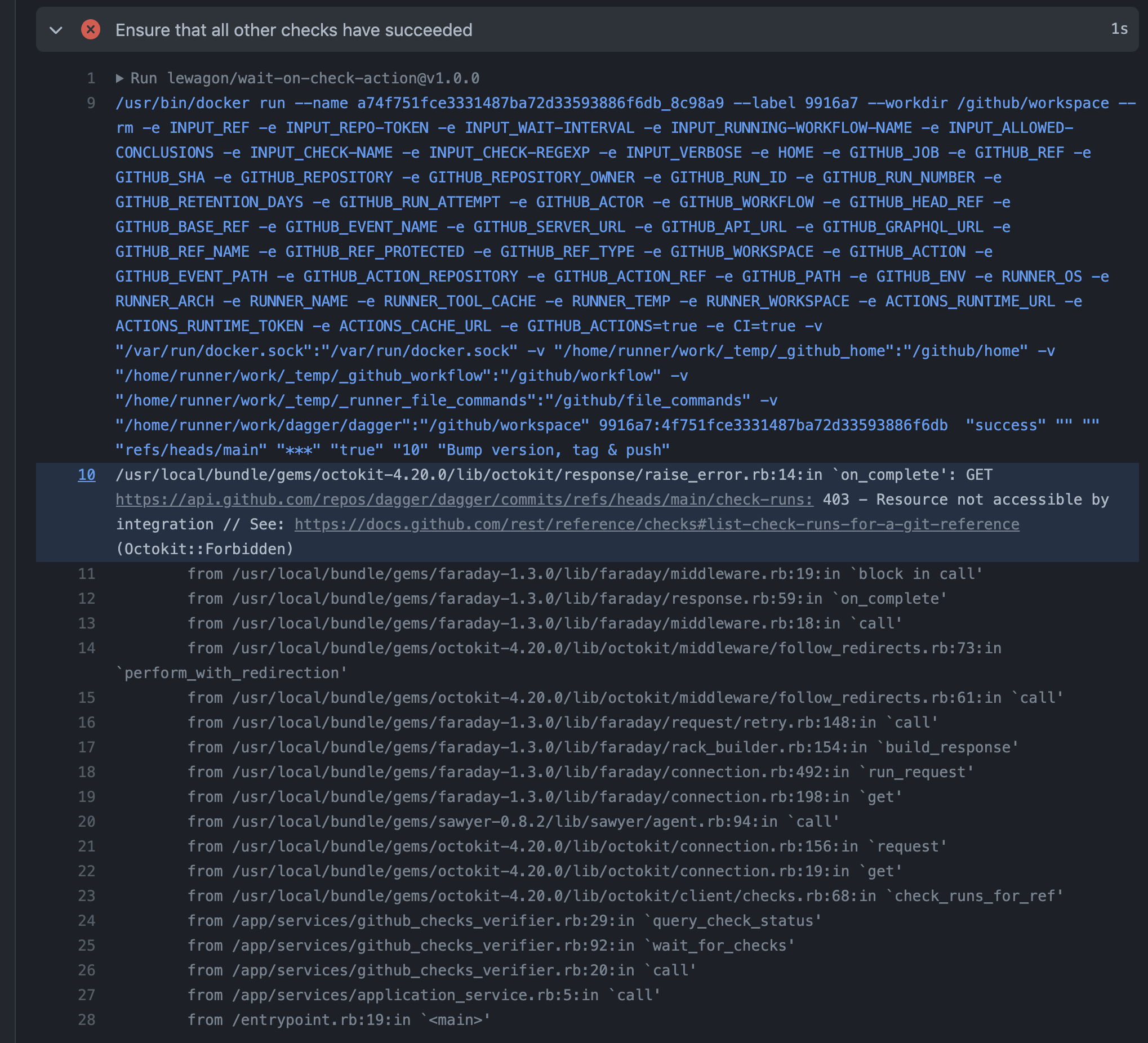Collapse the failed step chevron

click(x=56, y=30)
